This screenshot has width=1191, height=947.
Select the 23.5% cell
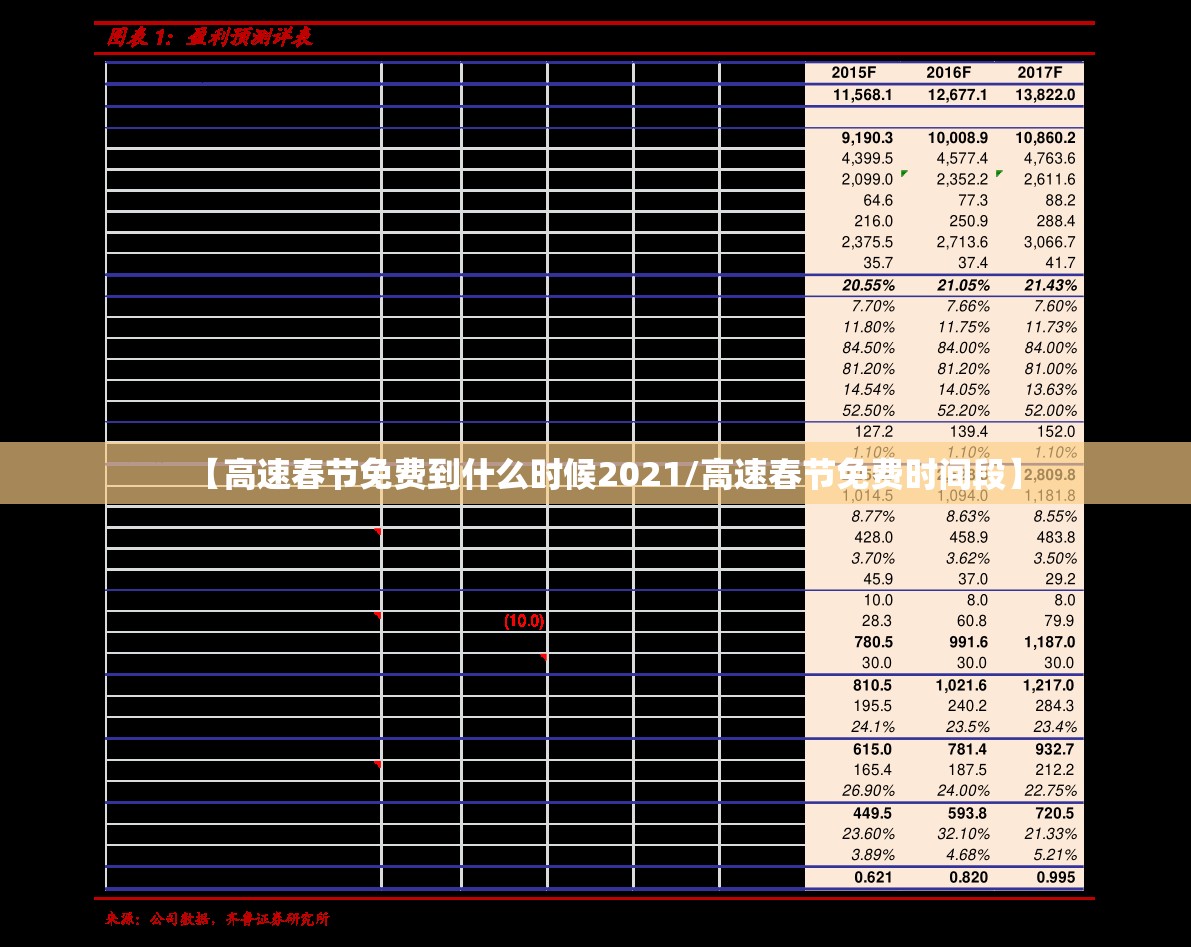point(968,727)
